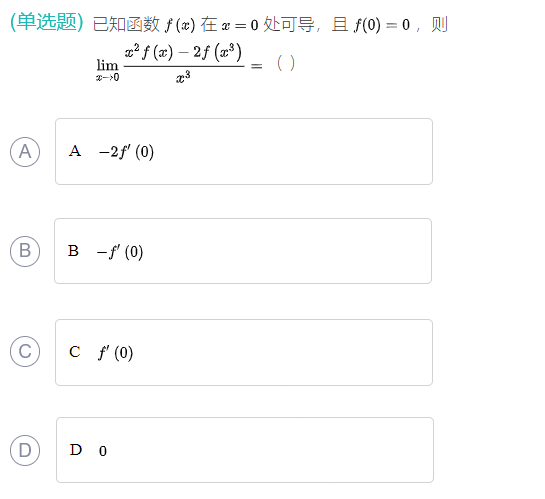Click the letter B inside second answer box
Viewport: 545px width, 499px height.
[73, 251]
